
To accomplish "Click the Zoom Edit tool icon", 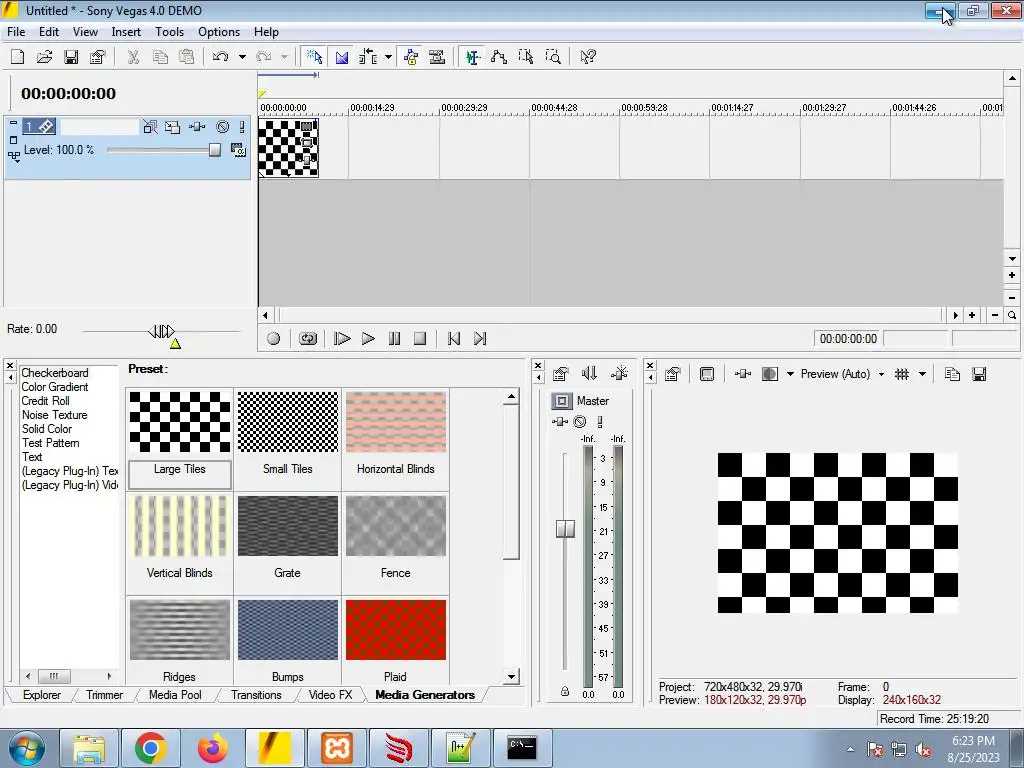I will pyautogui.click(x=553, y=57).
